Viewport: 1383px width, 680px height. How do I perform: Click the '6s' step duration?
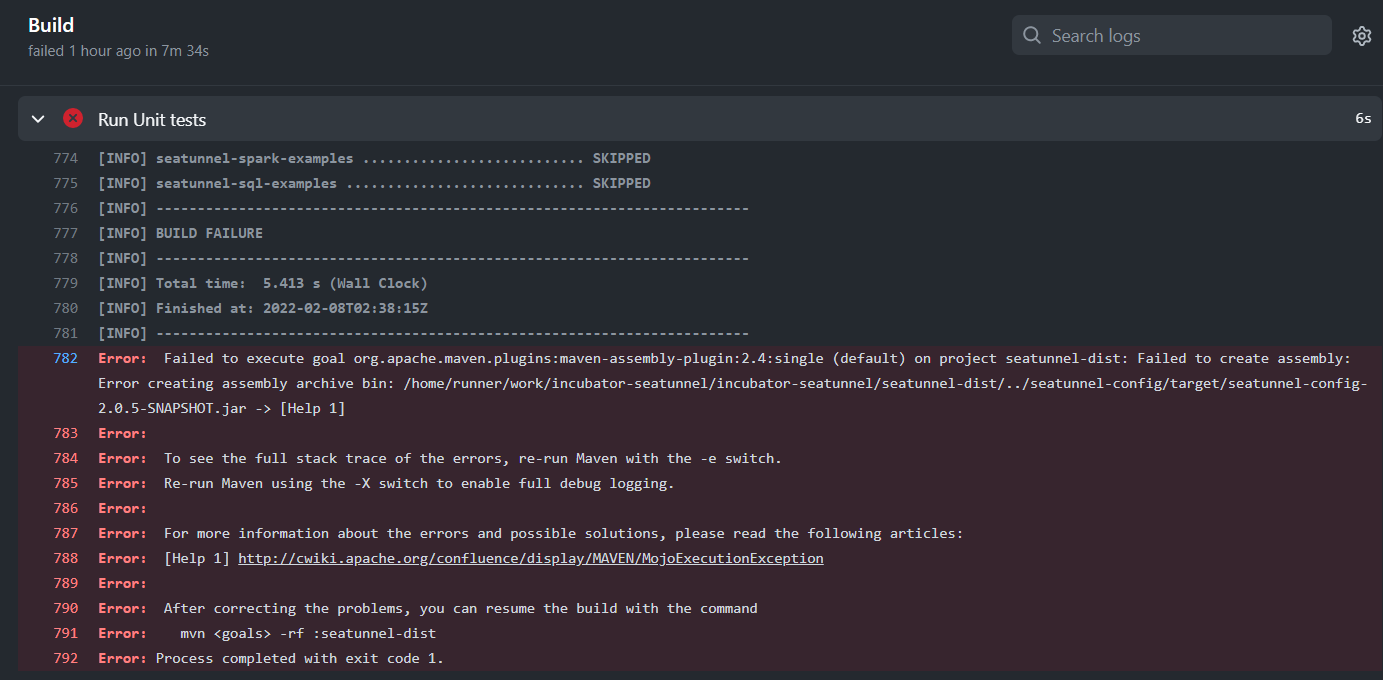coord(1363,118)
